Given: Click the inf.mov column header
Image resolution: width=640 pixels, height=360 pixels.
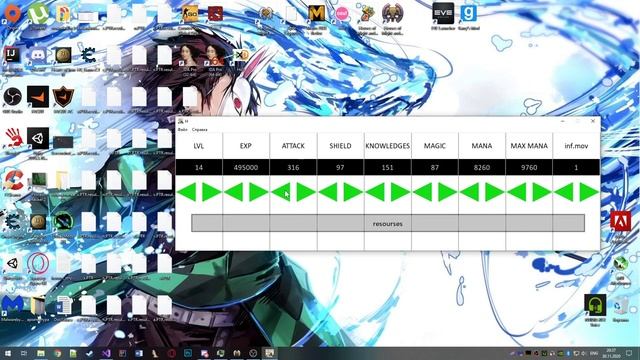Looking at the screenshot, I should point(576,146).
